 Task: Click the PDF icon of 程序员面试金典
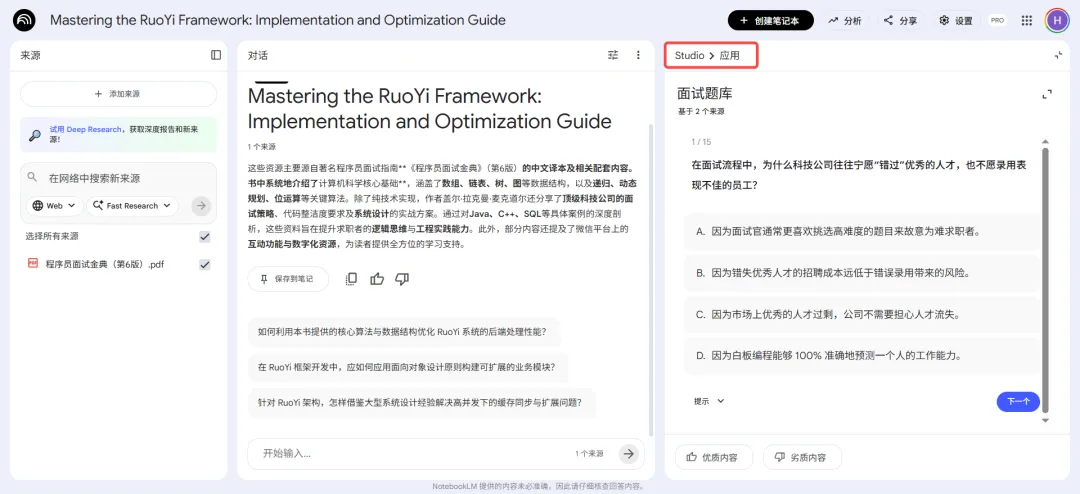(32, 263)
